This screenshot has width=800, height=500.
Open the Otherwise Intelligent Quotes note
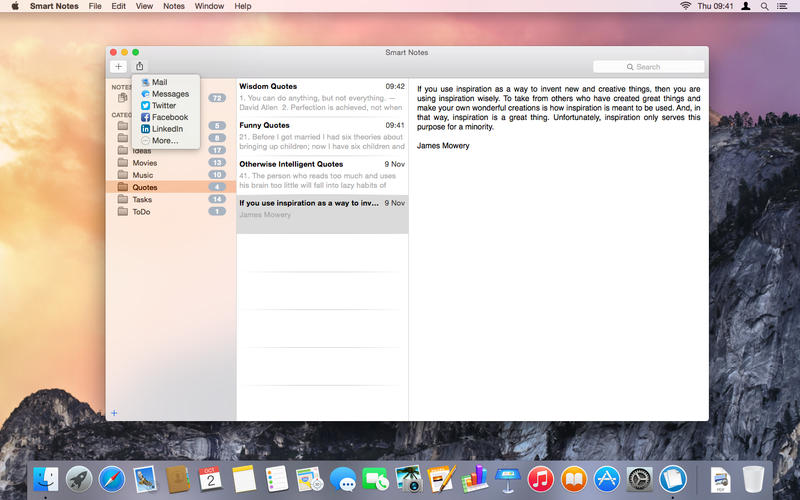coord(322,175)
